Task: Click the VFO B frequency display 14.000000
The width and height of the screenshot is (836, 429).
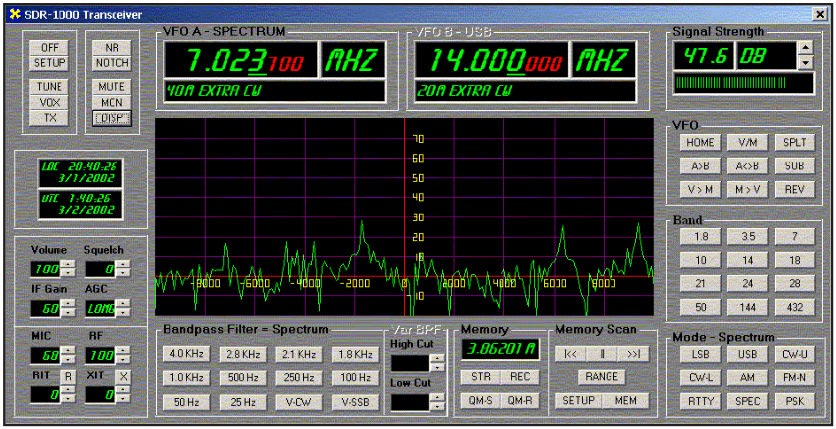Action: tap(491, 60)
